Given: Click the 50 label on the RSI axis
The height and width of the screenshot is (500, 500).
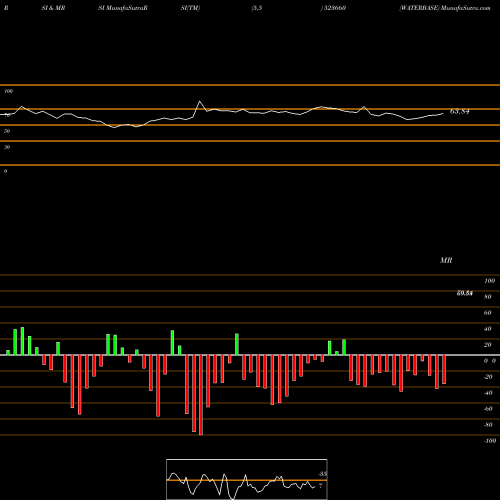Looking at the screenshot, I should click(7, 131).
